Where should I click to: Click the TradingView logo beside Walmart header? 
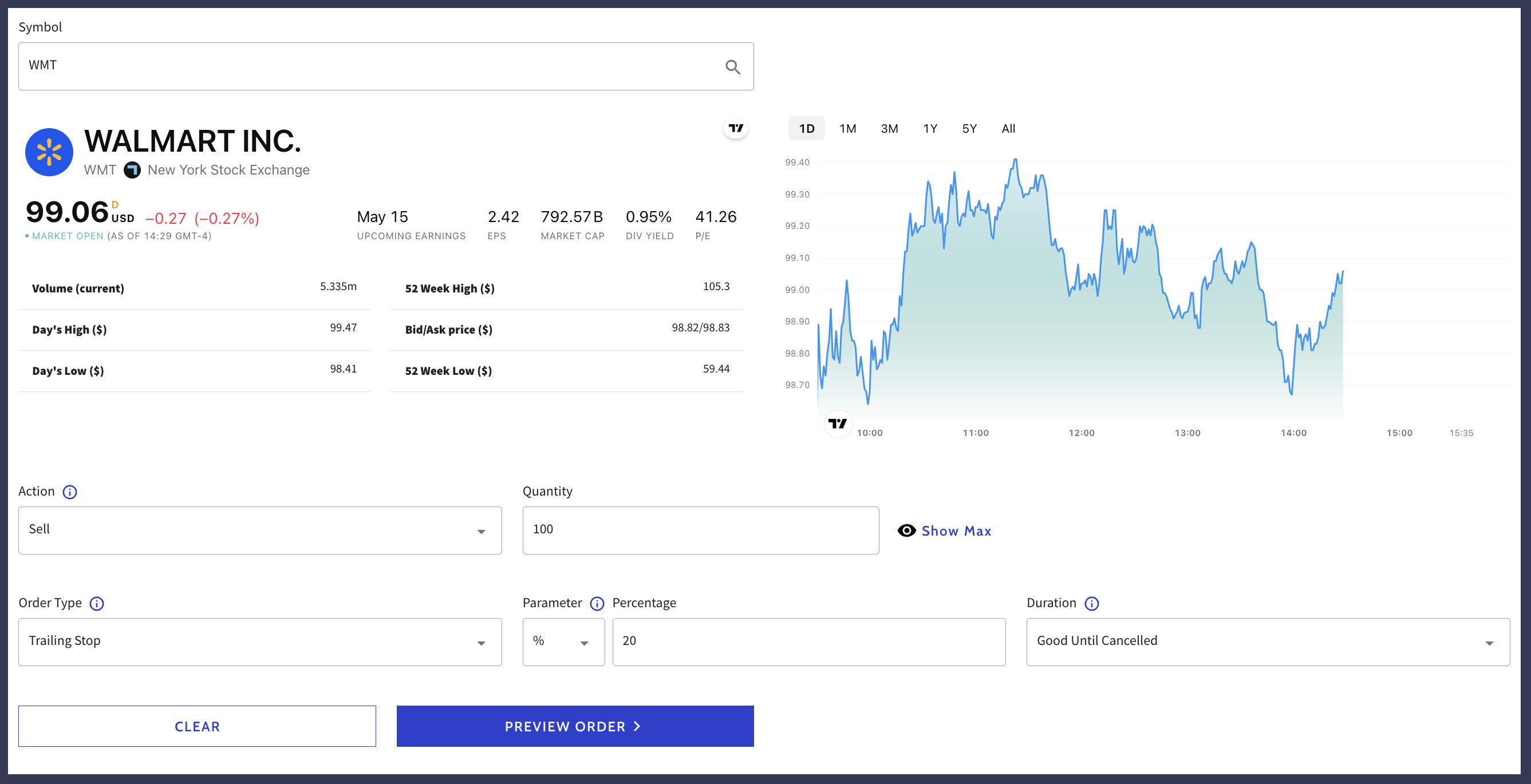[x=735, y=128]
